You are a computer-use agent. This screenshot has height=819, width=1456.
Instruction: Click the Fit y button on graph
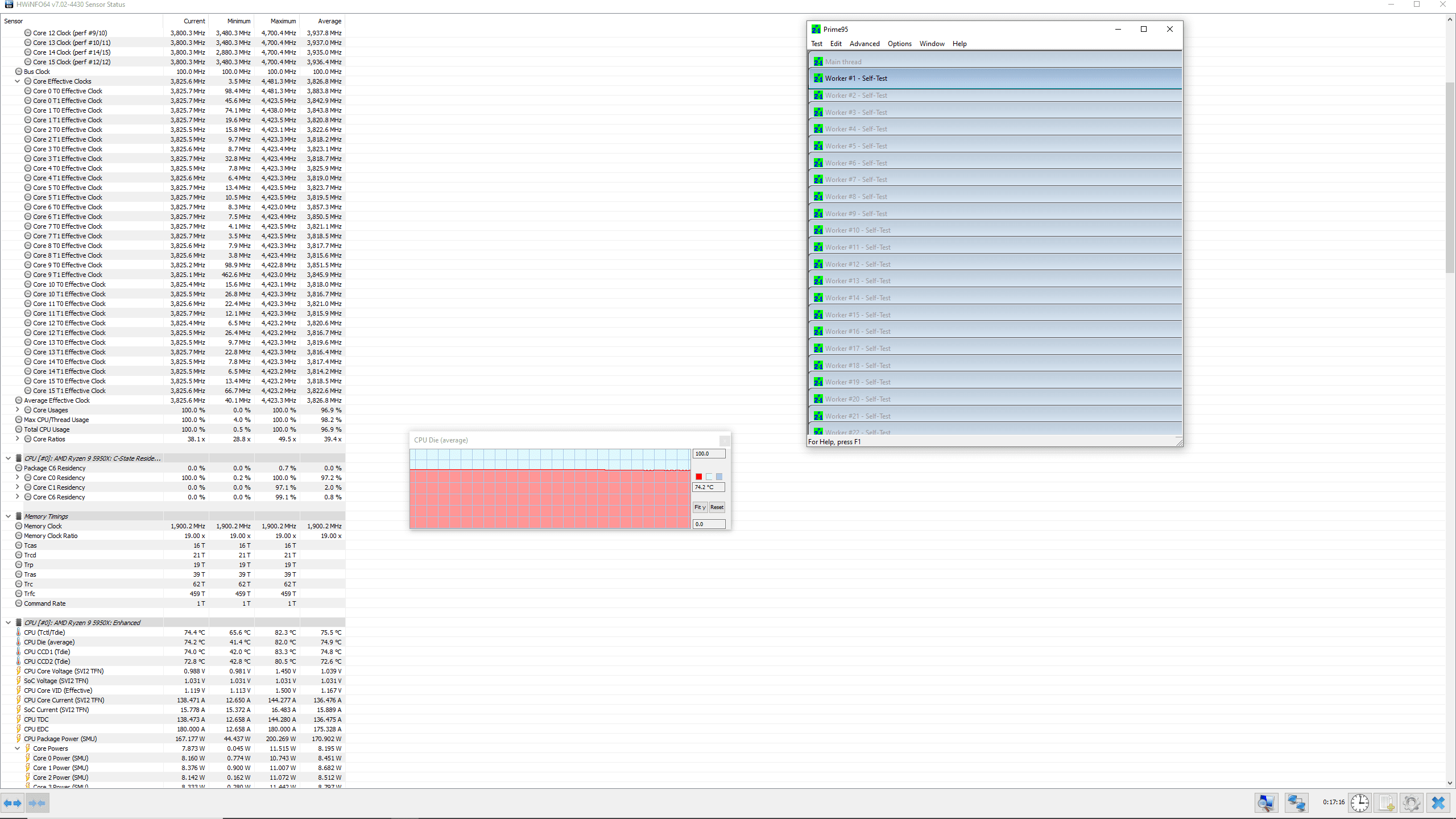coord(700,507)
